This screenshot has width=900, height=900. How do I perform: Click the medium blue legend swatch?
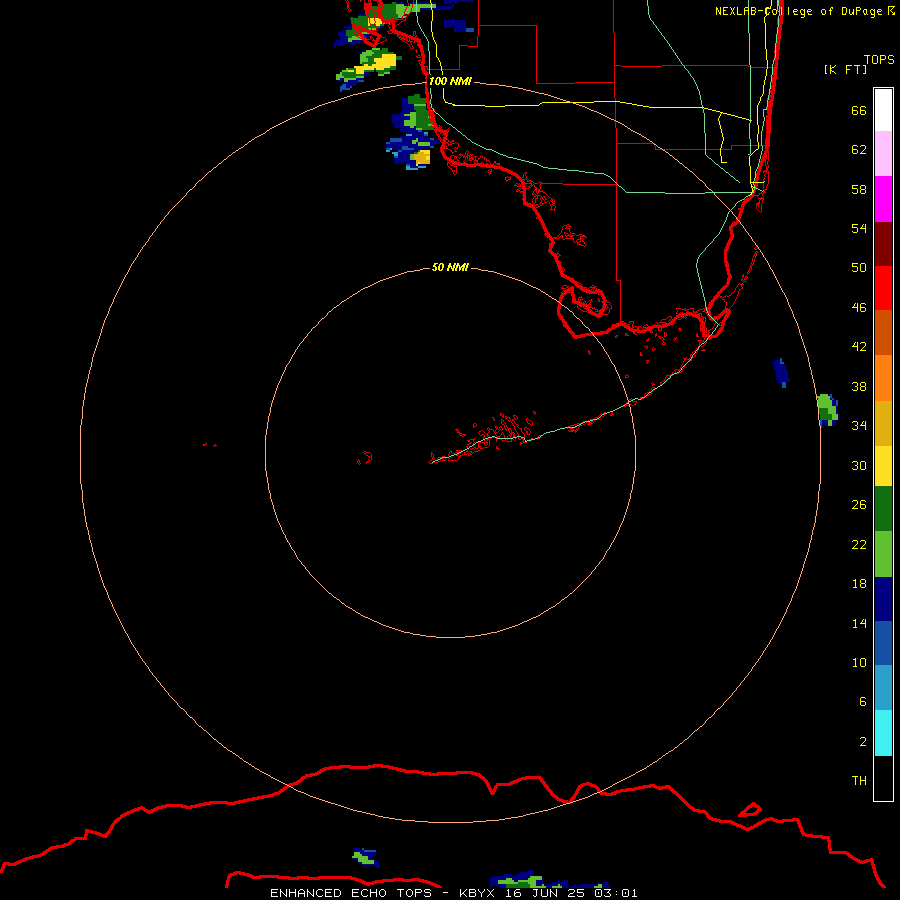(883, 643)
